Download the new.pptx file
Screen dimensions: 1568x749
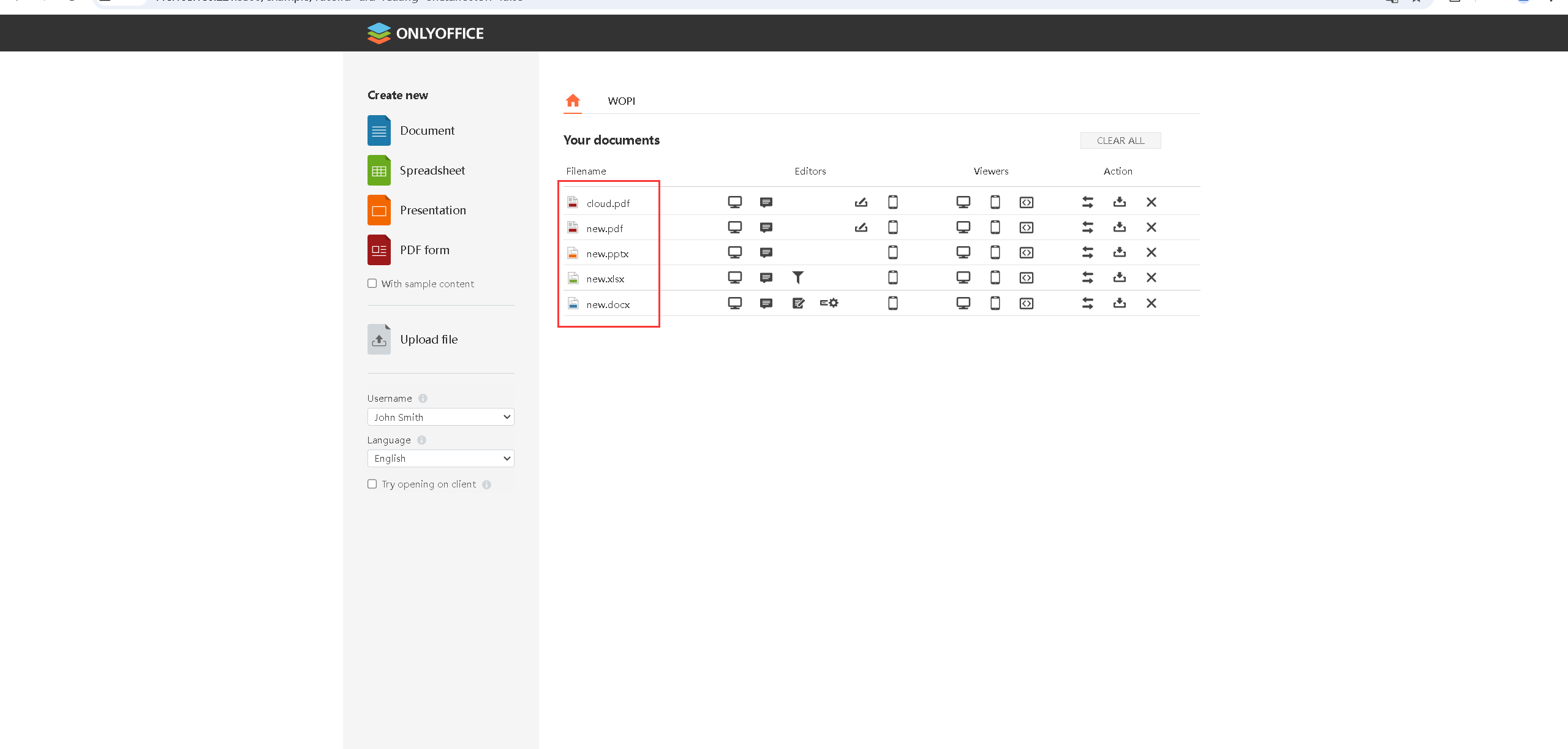click(1119, 252)
